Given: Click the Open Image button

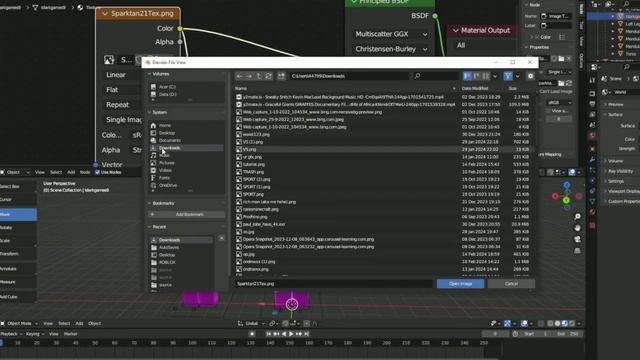Looking at the screenshot, I should 460,284.
